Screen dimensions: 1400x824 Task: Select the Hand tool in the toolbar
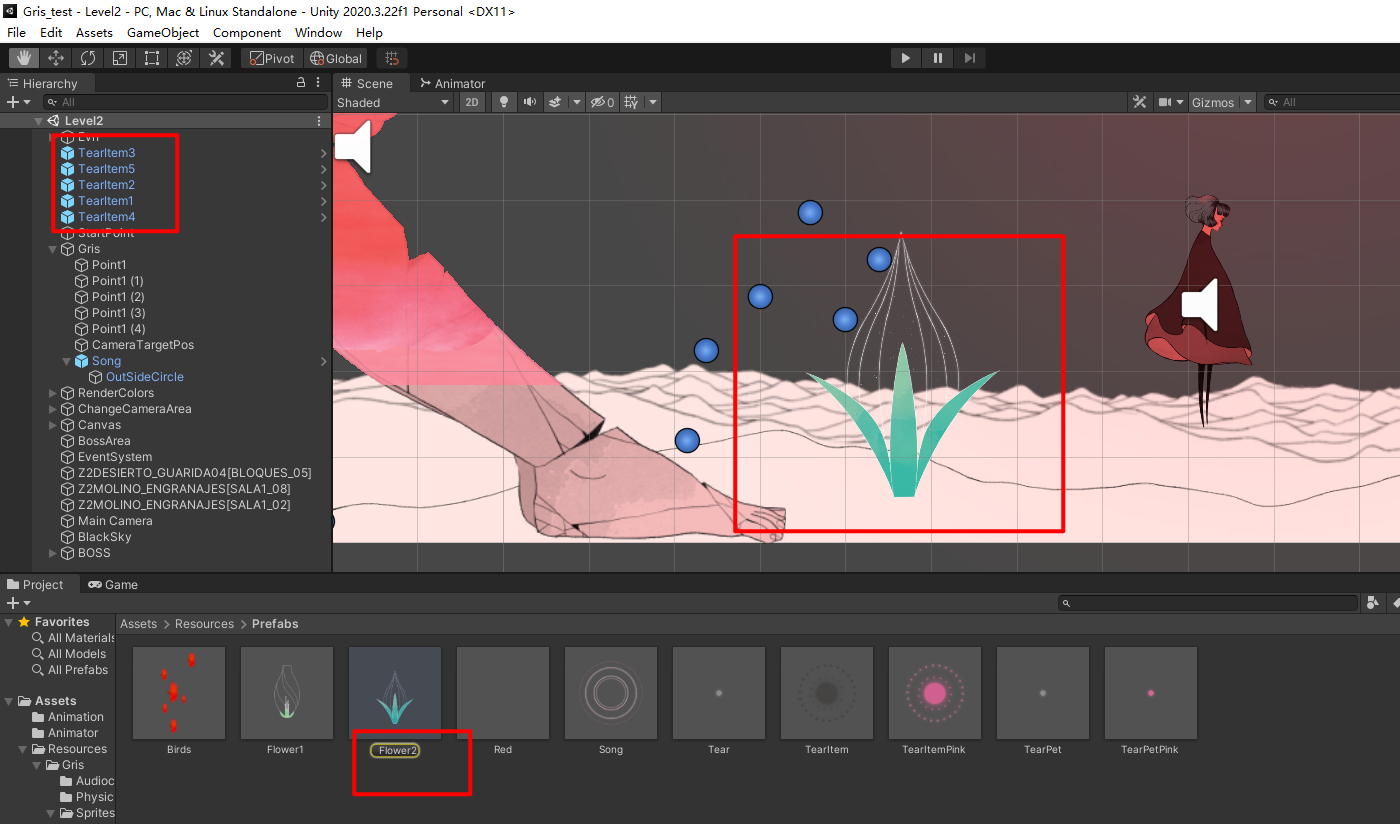pos(24,58)
